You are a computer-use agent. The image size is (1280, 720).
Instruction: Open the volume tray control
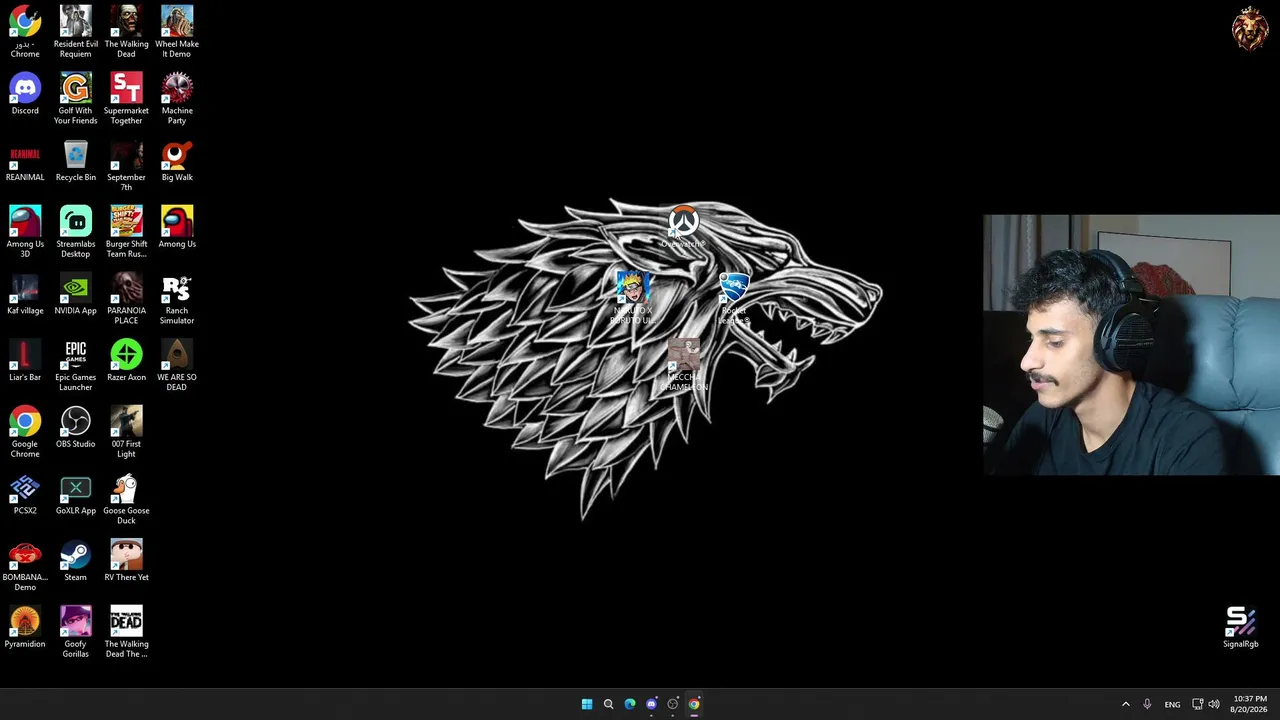pyautogui.click(x=1214, y=704)
